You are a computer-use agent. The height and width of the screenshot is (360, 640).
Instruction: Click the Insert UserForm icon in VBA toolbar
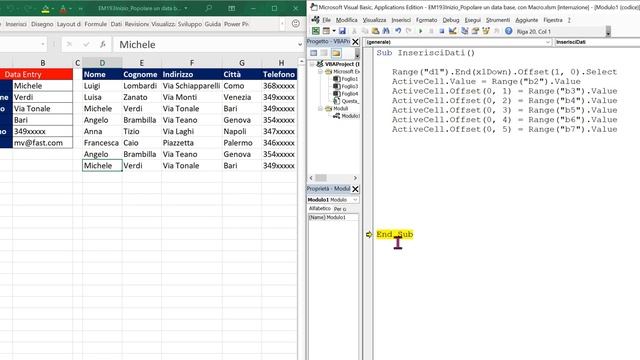point(326,31)
